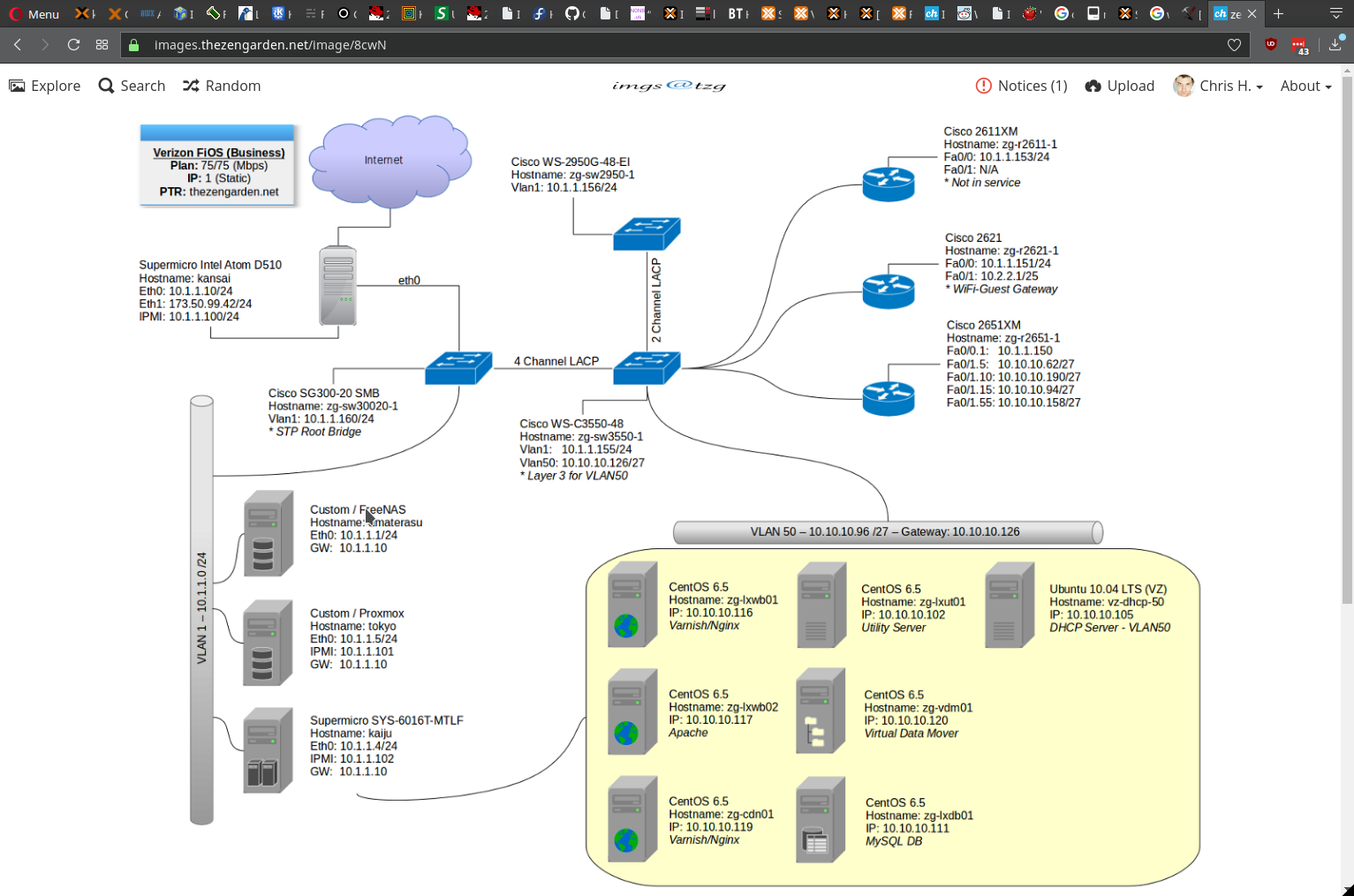The width and height of the screenshot is (1354, 896).
Task: Open the Search link
Action: click(x=132, y=86)
